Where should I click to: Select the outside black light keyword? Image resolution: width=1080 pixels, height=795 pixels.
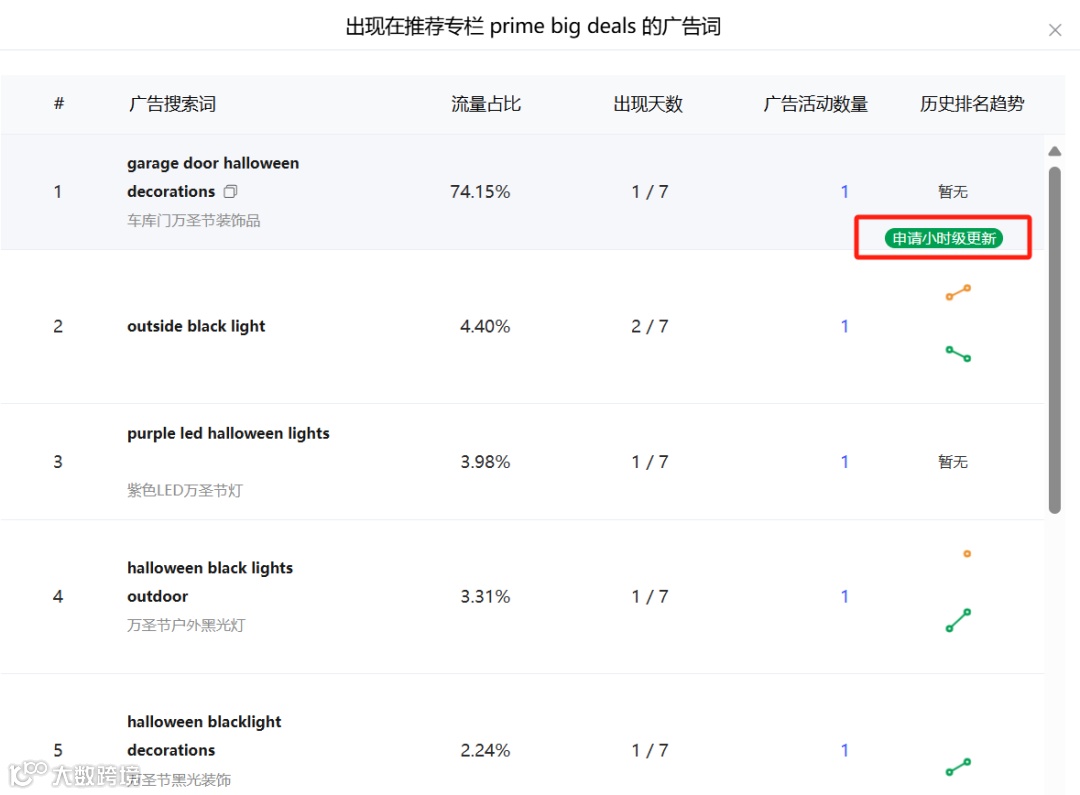196,326
